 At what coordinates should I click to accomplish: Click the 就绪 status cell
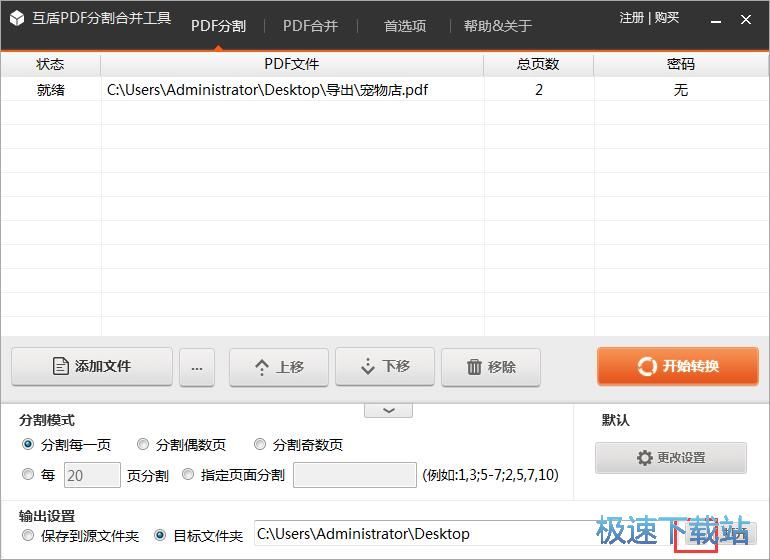(51, 90)
